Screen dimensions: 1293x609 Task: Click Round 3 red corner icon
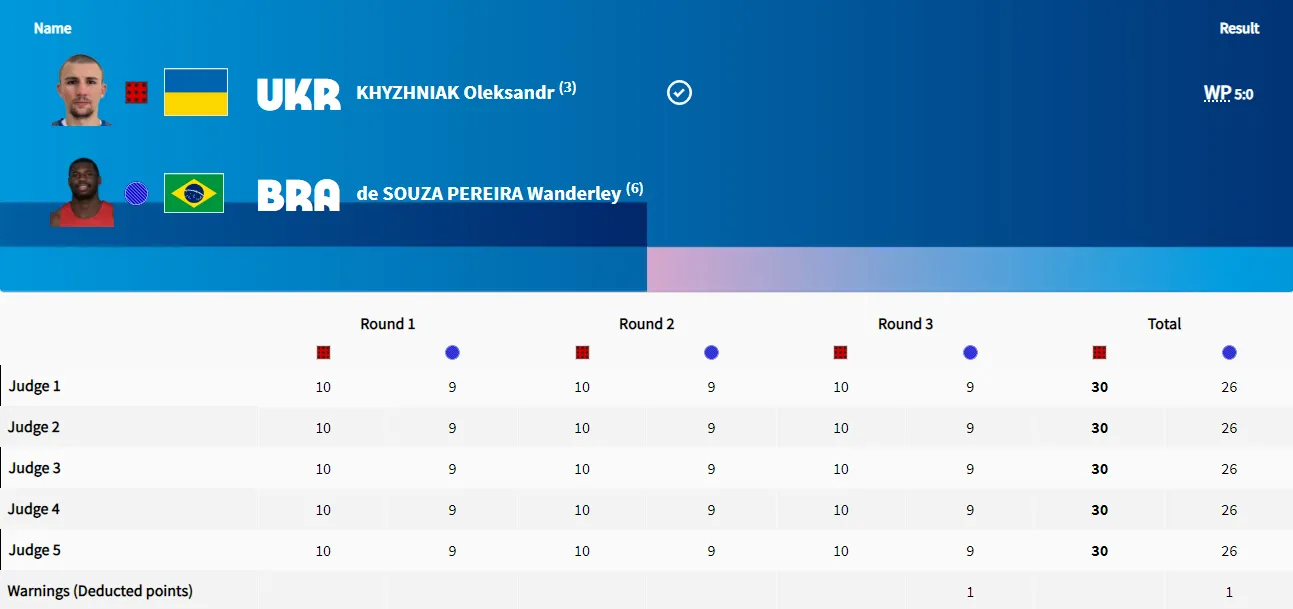pyautogui.click(x=841, y=352)
